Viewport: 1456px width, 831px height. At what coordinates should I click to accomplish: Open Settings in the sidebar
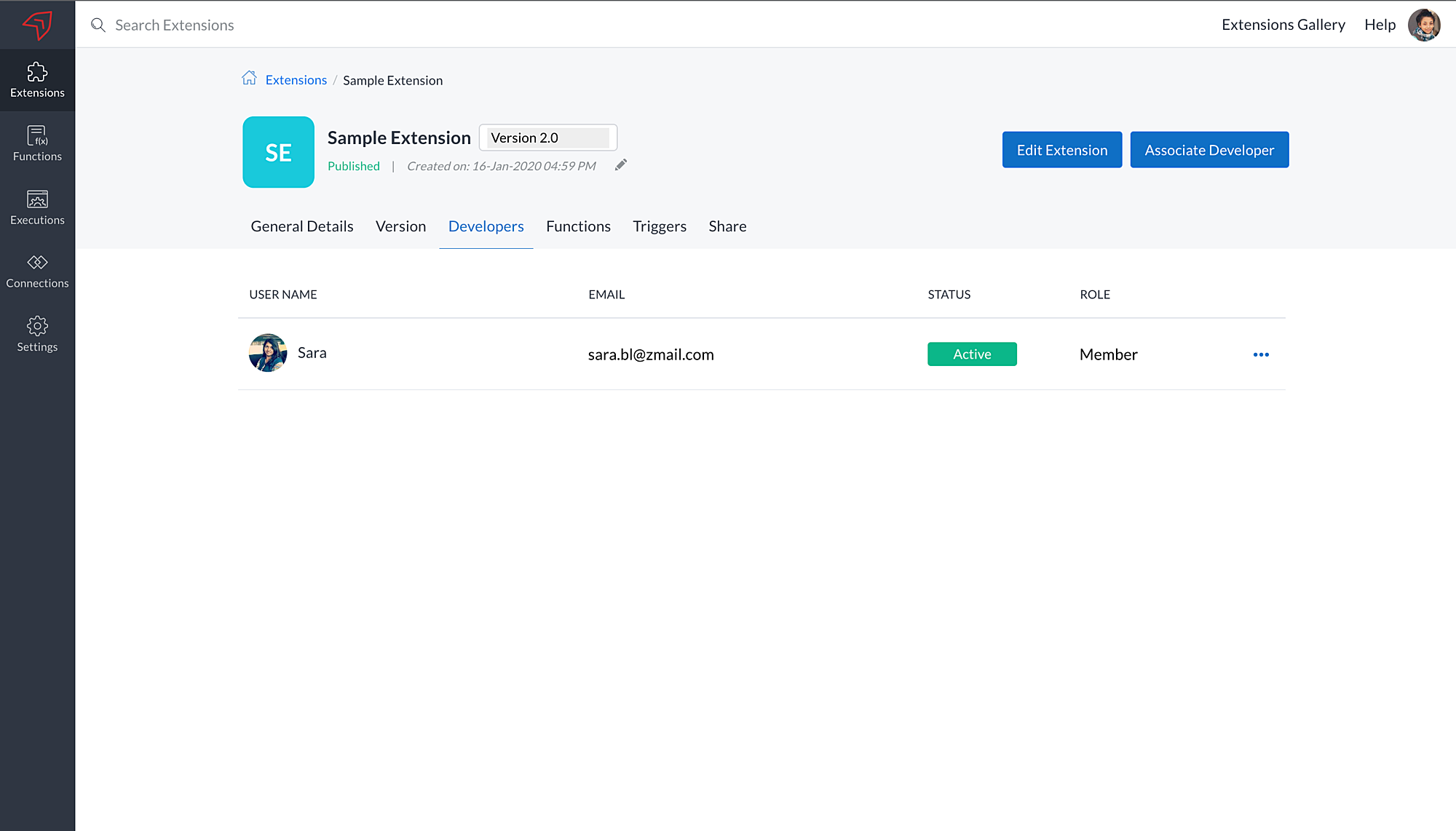click(37, 334)
